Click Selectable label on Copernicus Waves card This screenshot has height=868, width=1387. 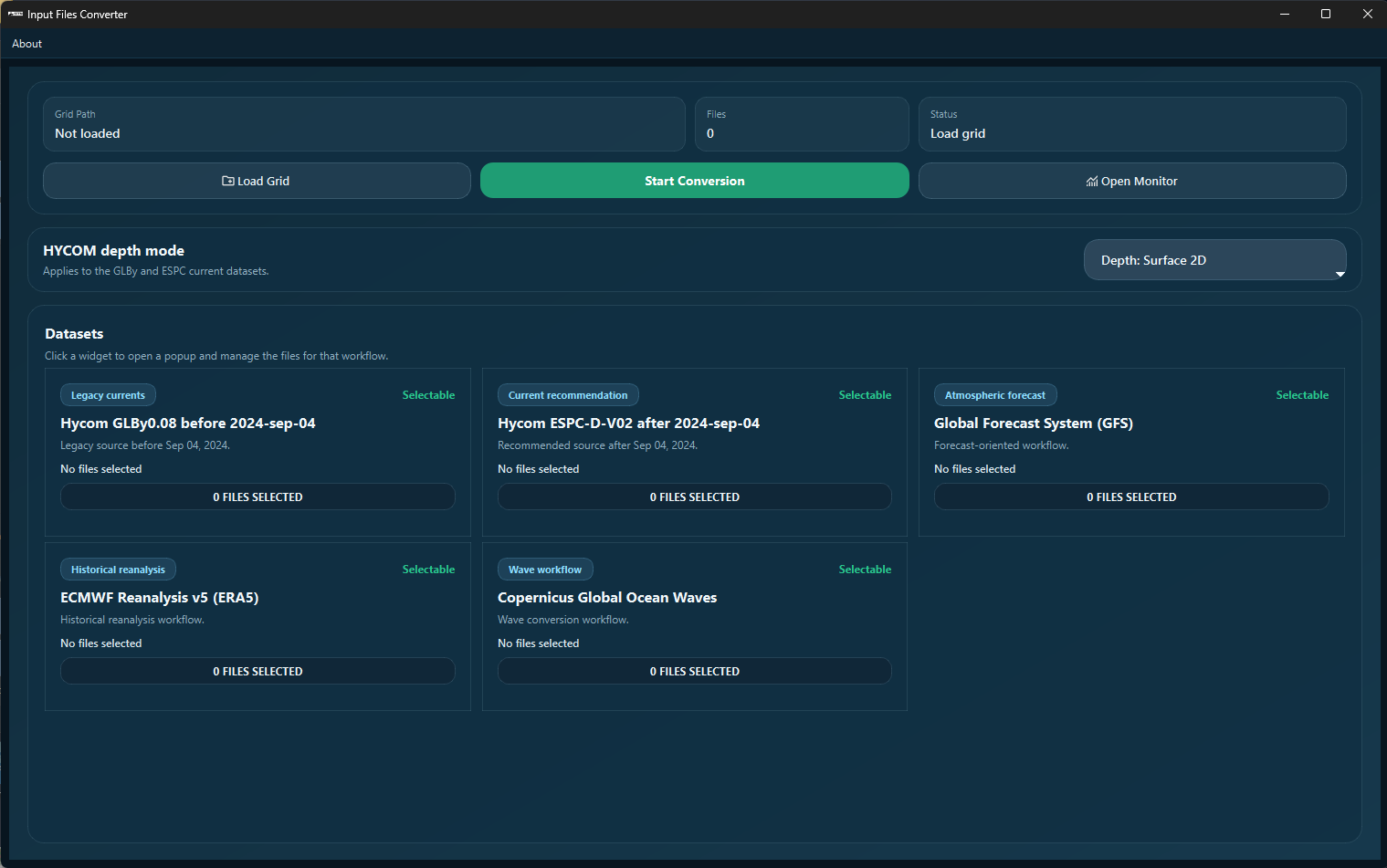(865, 570)
